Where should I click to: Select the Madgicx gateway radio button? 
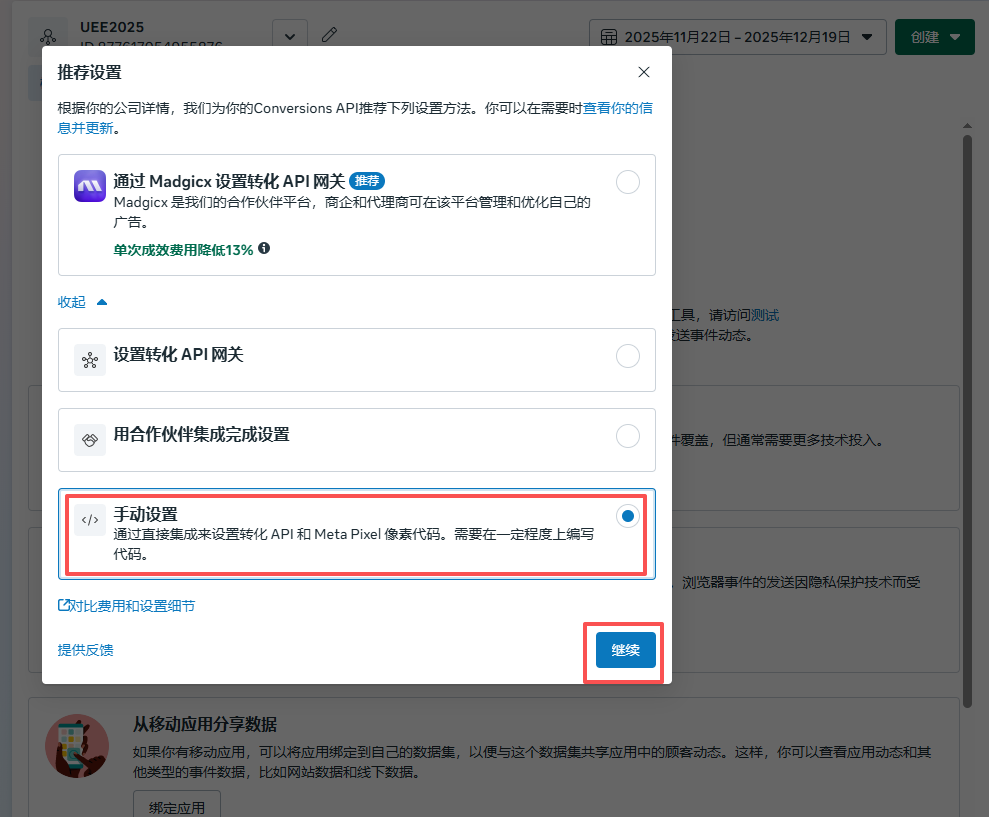click(x=627, y=182)
